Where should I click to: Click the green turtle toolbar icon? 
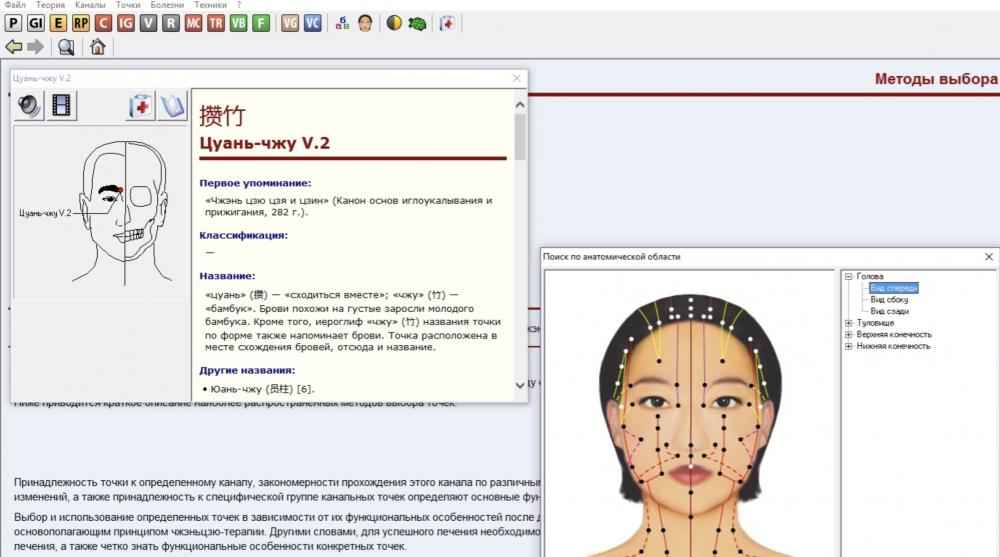tap(417, 23)
